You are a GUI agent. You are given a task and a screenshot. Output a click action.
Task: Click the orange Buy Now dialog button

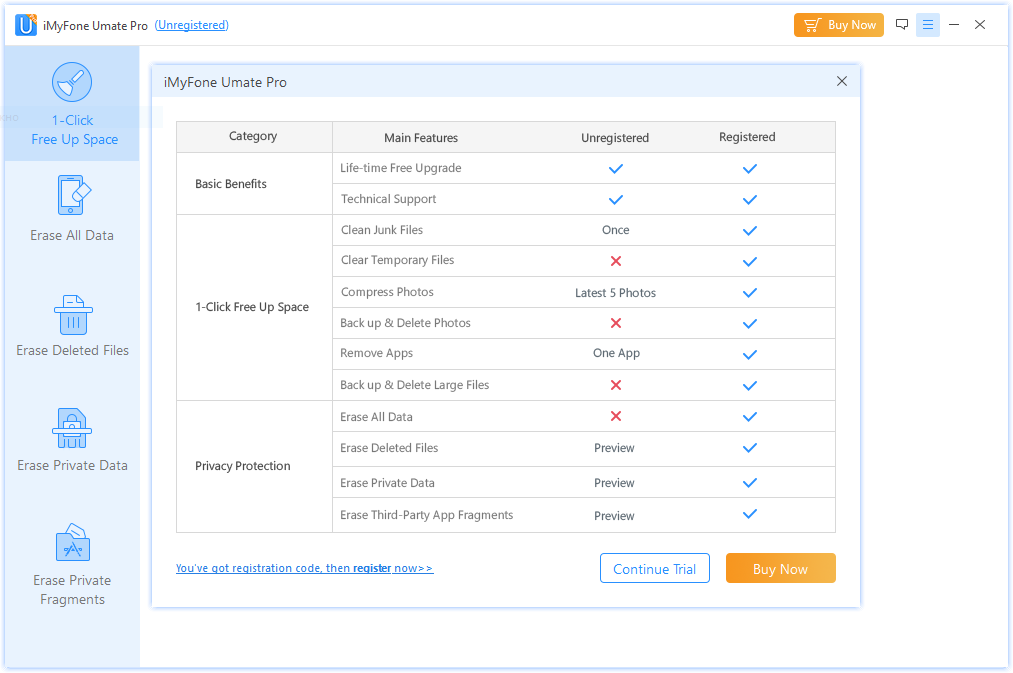pos(780,569)
